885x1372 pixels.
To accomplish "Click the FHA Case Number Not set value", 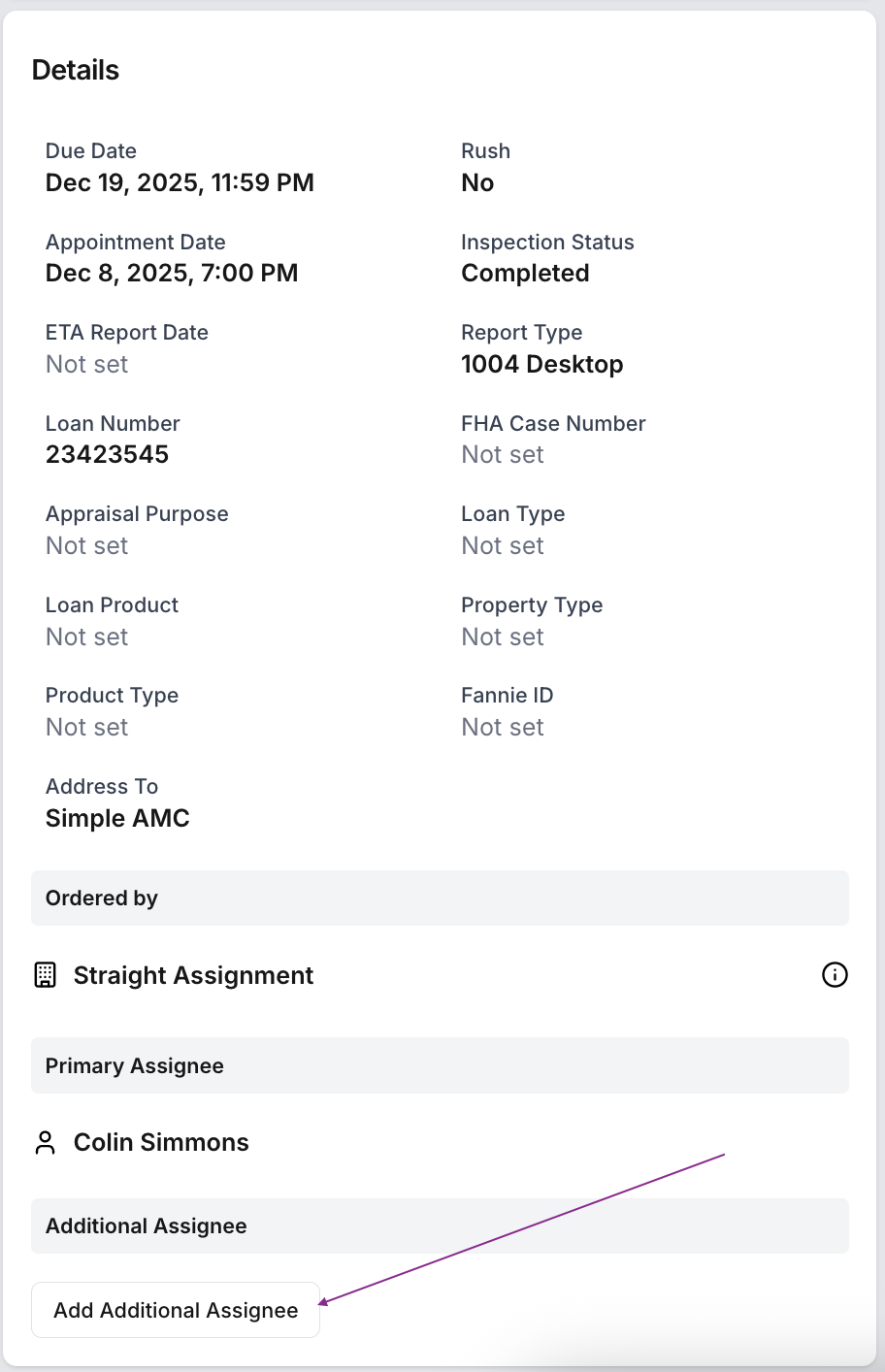I will pos(503,454).
